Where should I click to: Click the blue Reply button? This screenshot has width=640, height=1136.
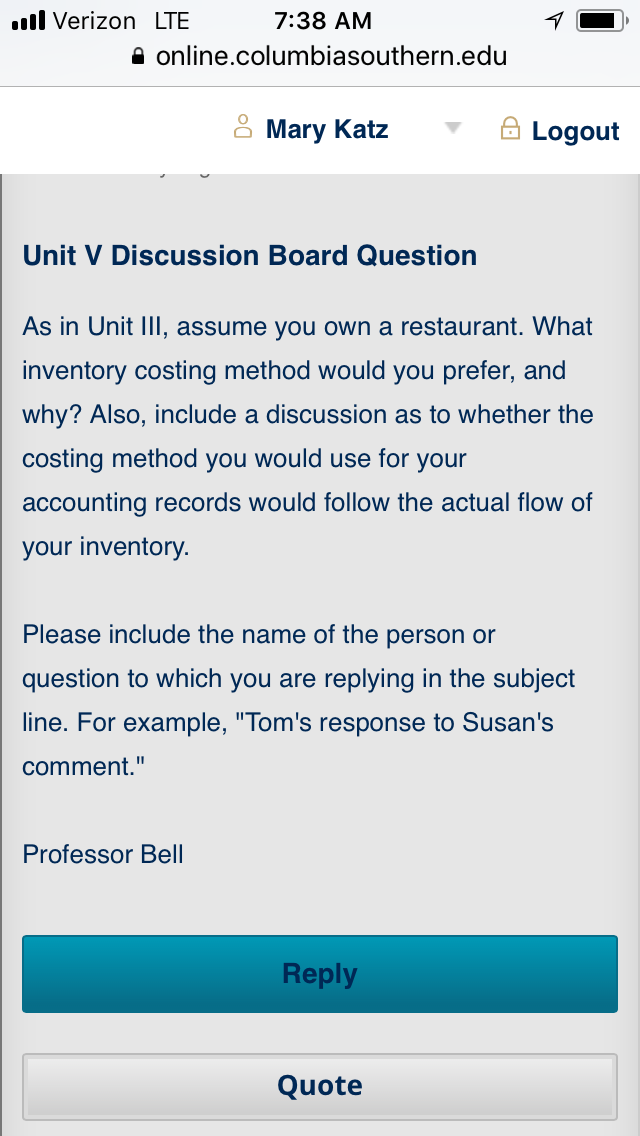click(x=320, y=974)
